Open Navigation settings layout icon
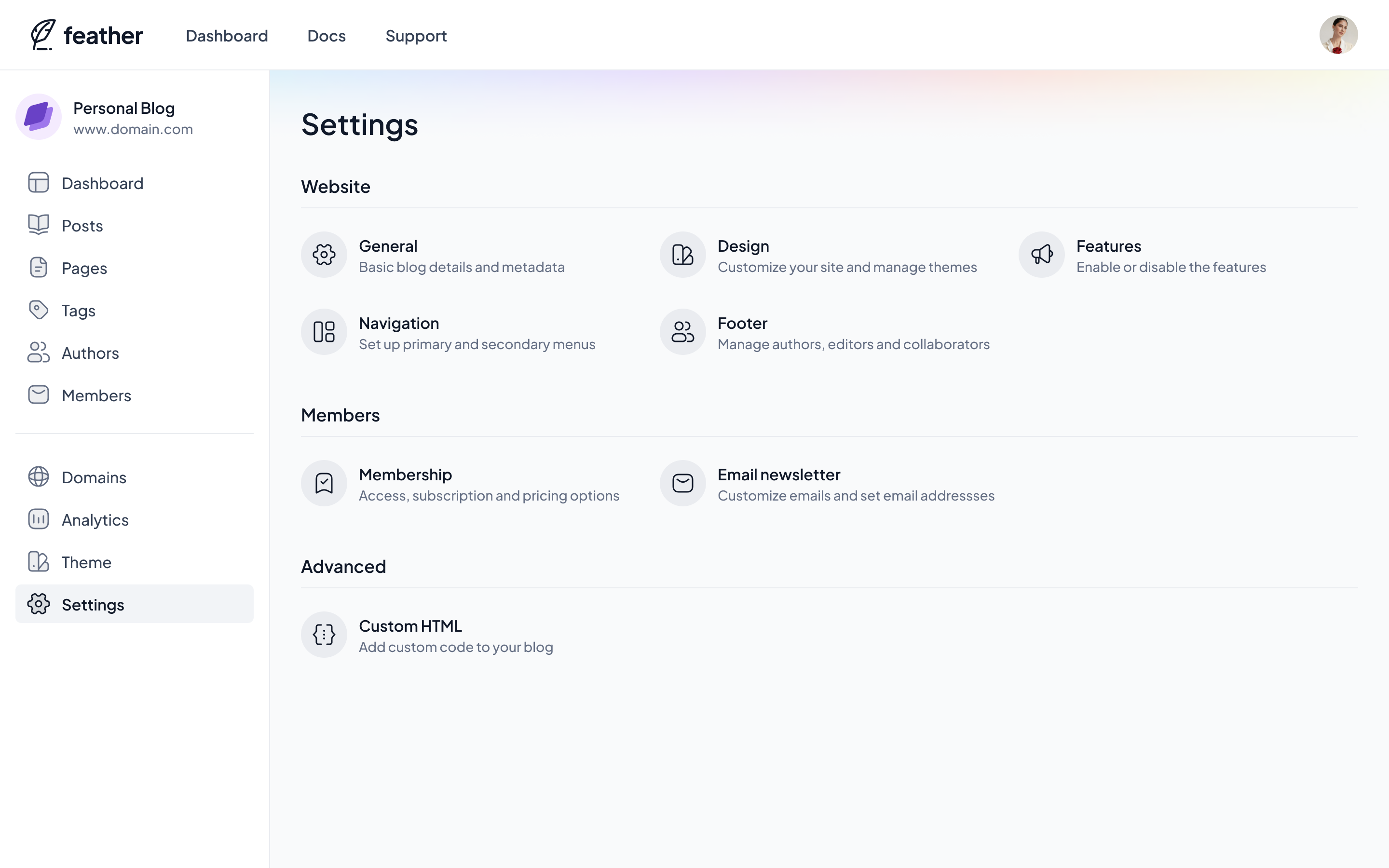This screenshot has width=1389, height=868. pyautogui.click(x=324, y=332)
